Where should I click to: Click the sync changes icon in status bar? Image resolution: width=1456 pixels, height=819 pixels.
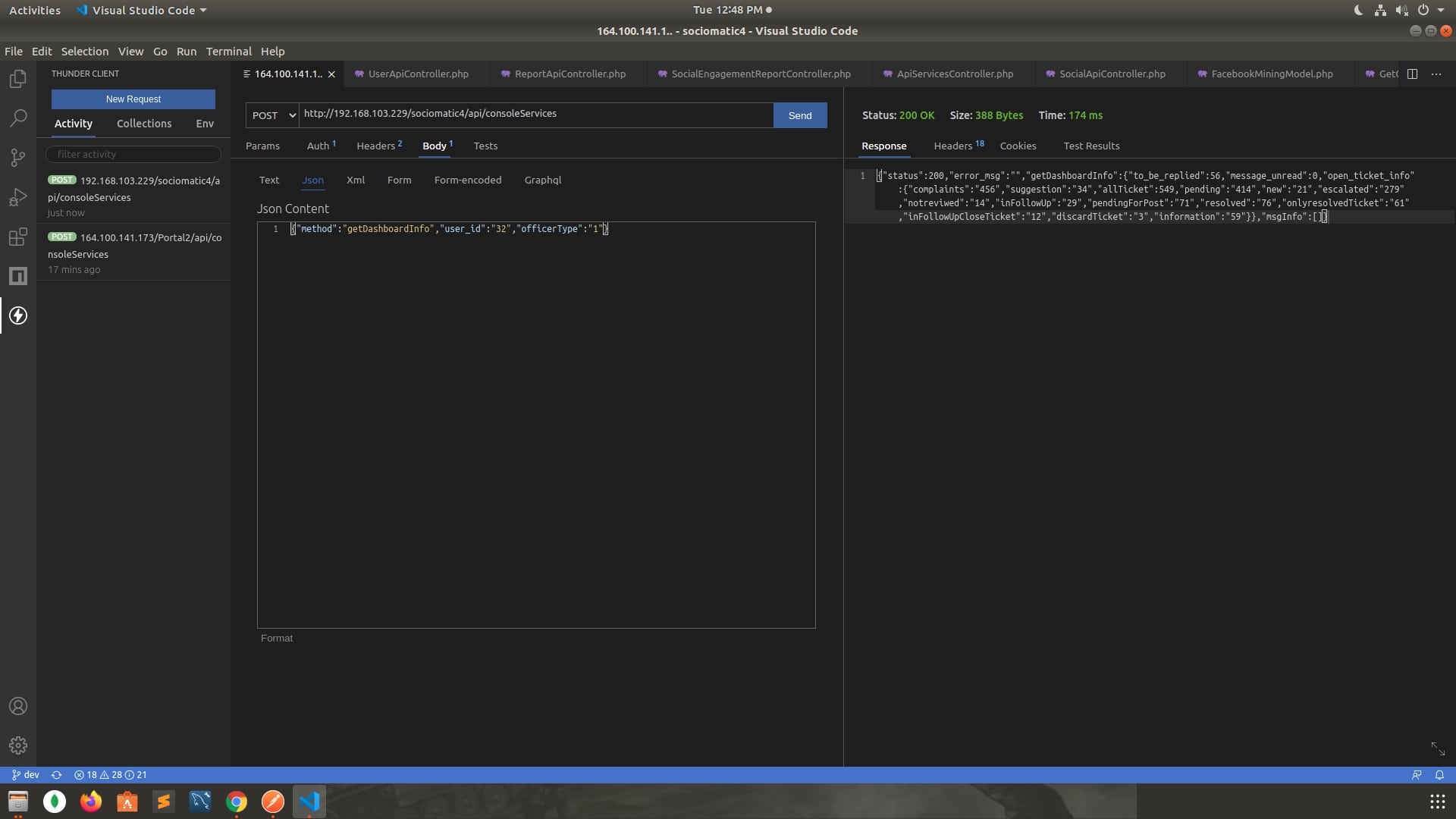coord(57,775)
